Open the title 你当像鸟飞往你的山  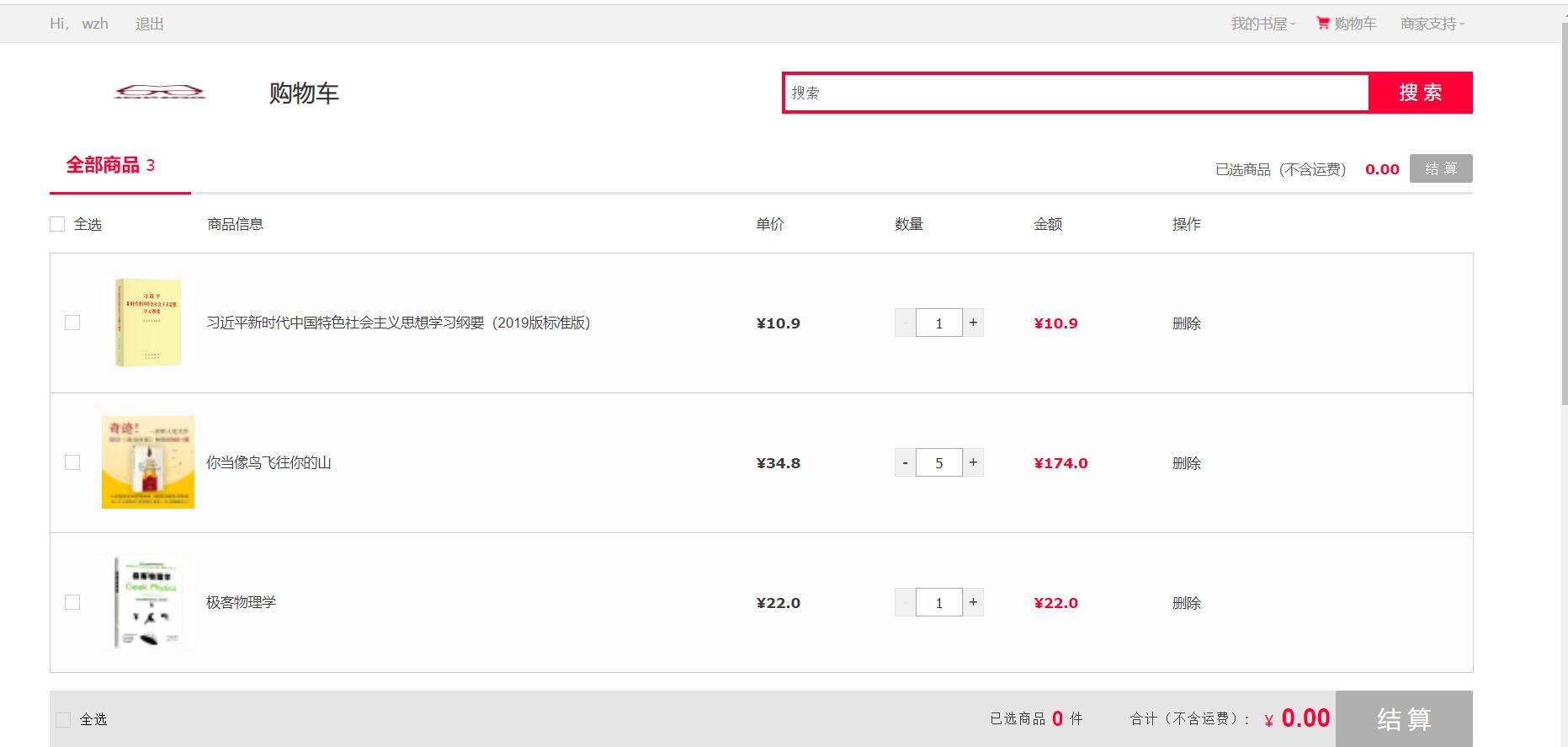[x=268, y=462]
